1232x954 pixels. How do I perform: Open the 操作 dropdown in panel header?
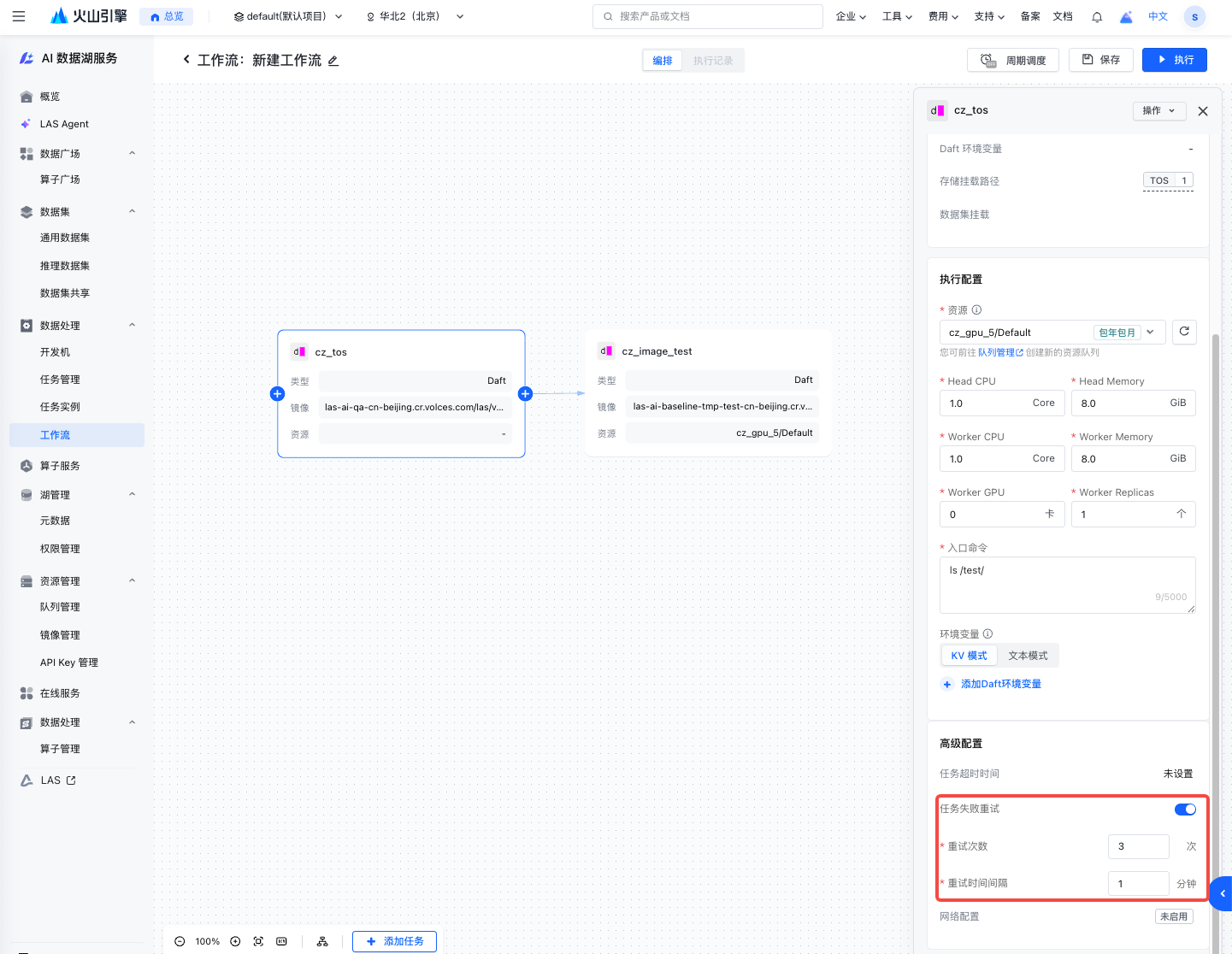[x=1158, y=110]
